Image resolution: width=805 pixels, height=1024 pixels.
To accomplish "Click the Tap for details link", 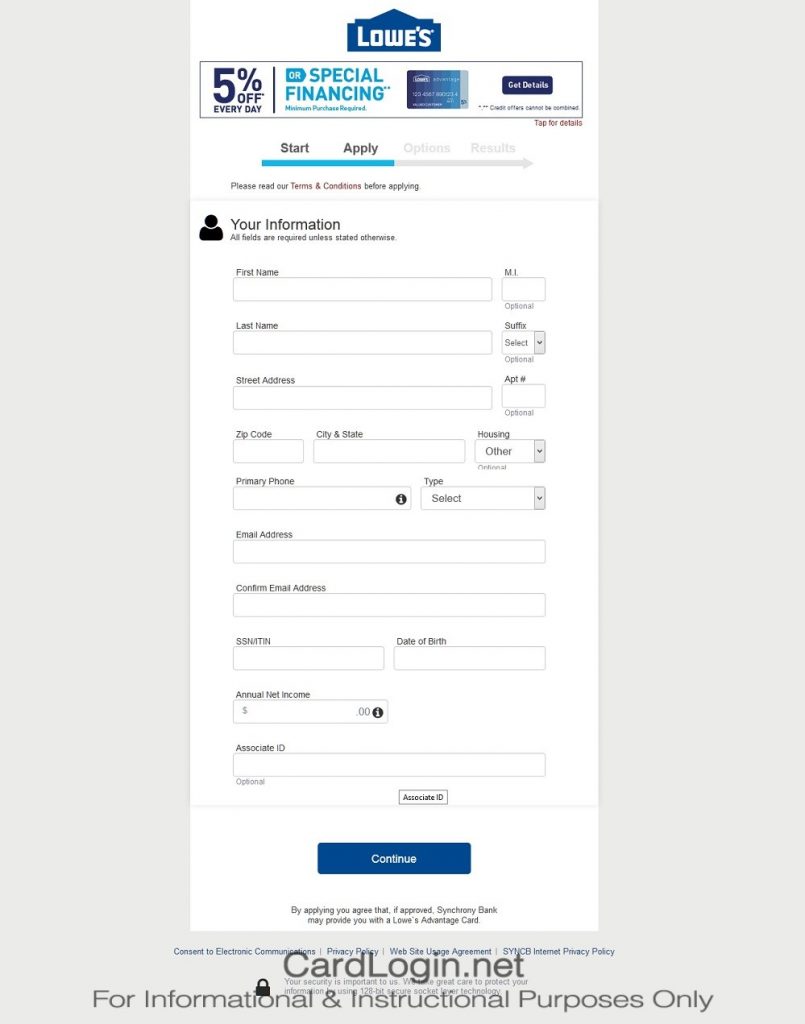I will pyautogui.click(x=558, y=123).
